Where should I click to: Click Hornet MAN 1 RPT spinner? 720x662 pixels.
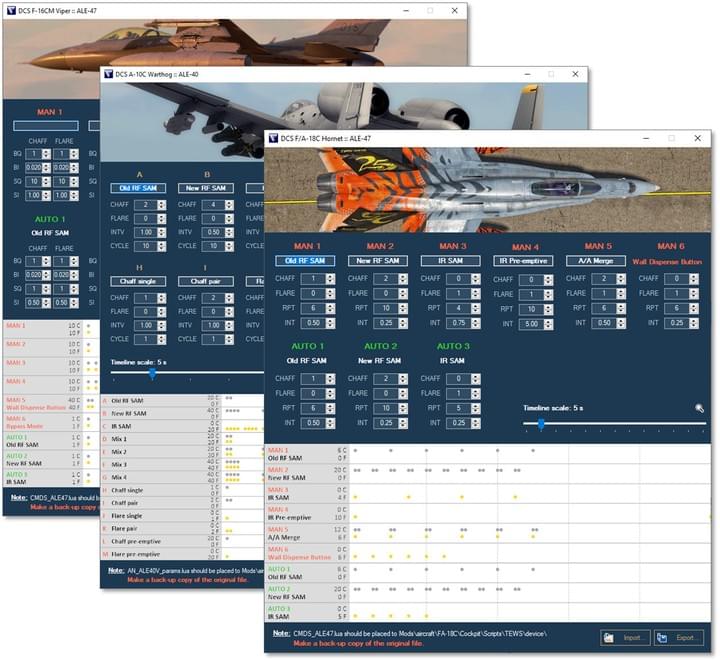pos(318,308)
